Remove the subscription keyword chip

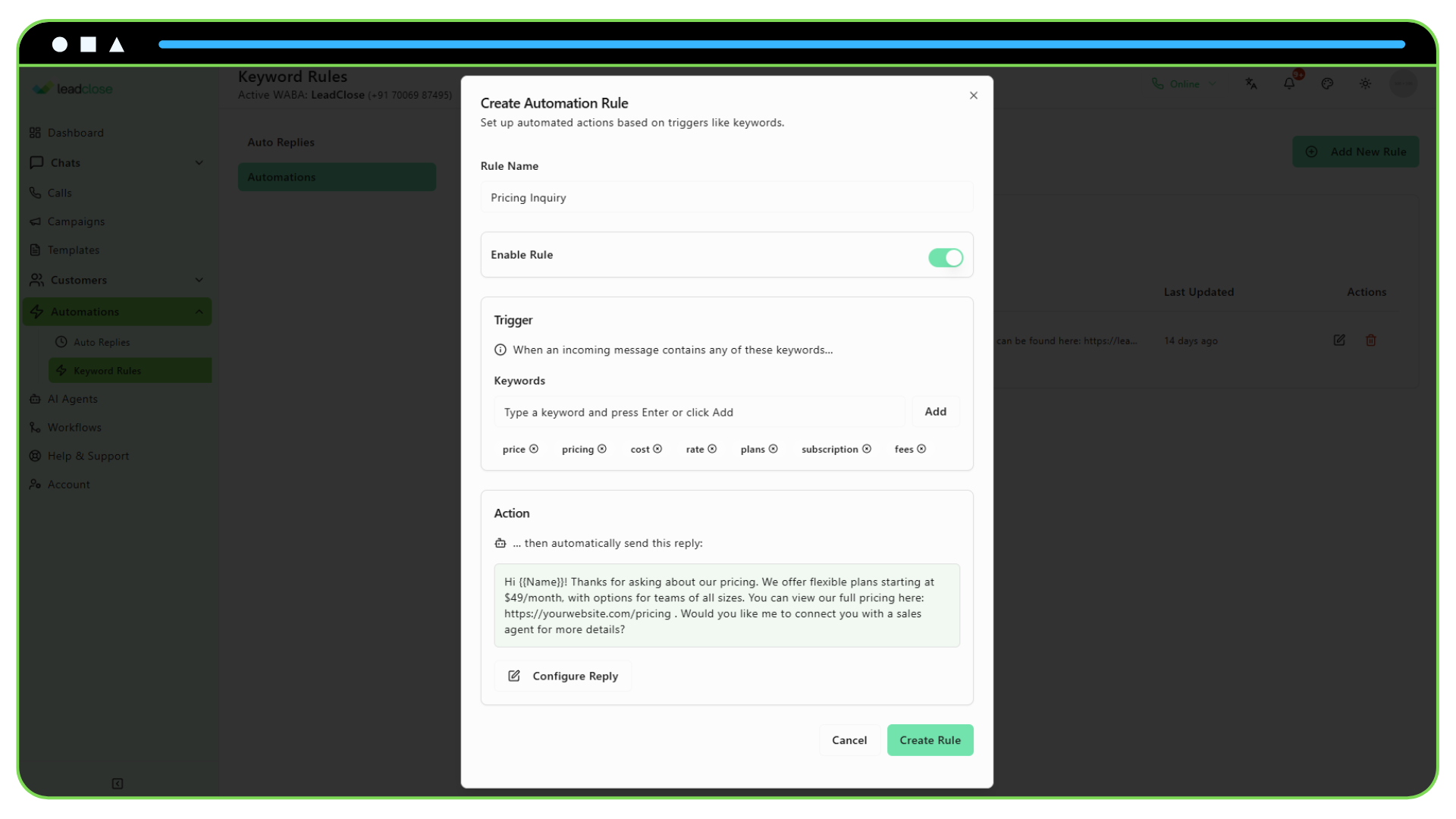867,449
